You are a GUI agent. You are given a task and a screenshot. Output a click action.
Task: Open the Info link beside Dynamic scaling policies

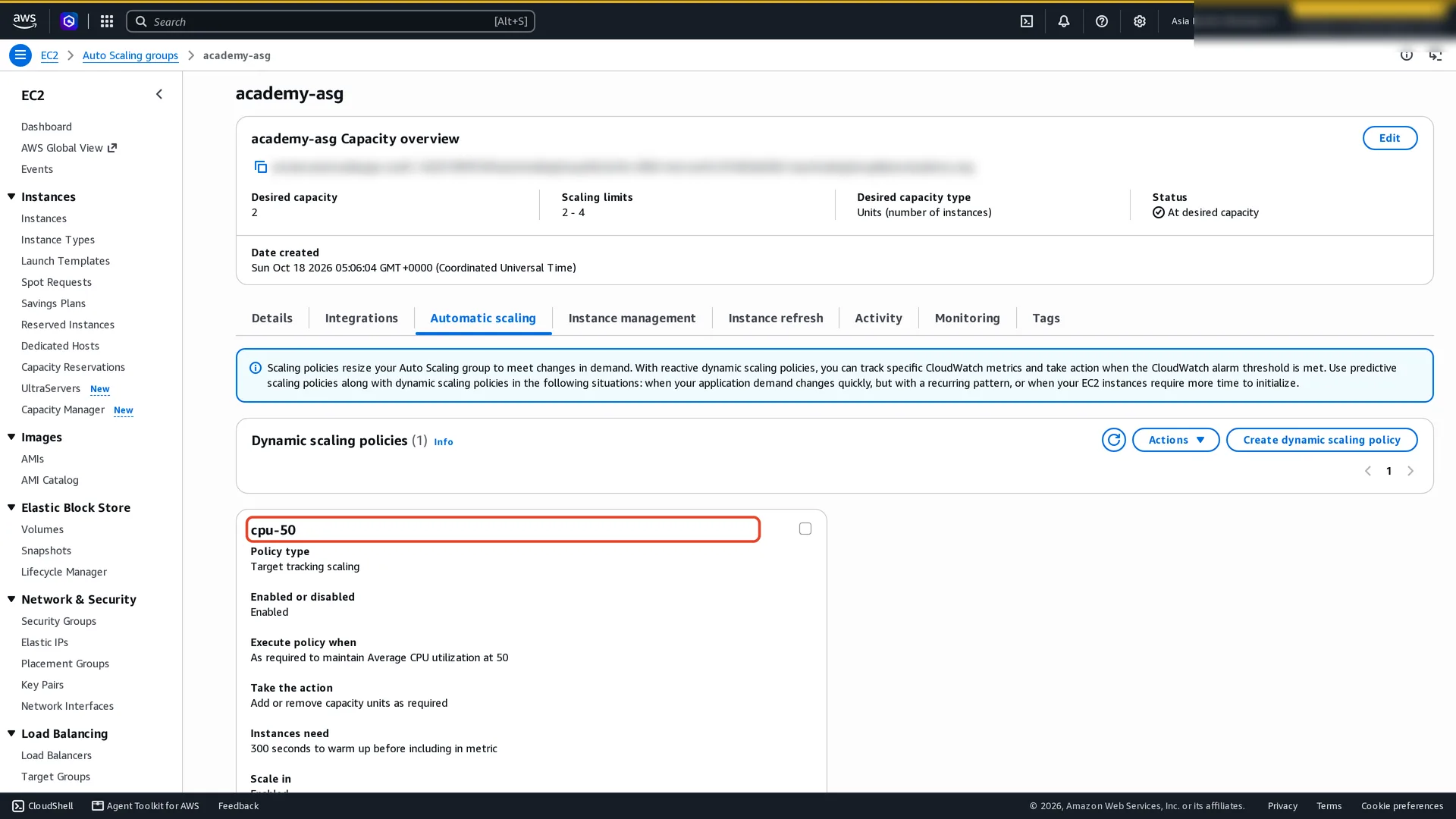pos(444,442)
